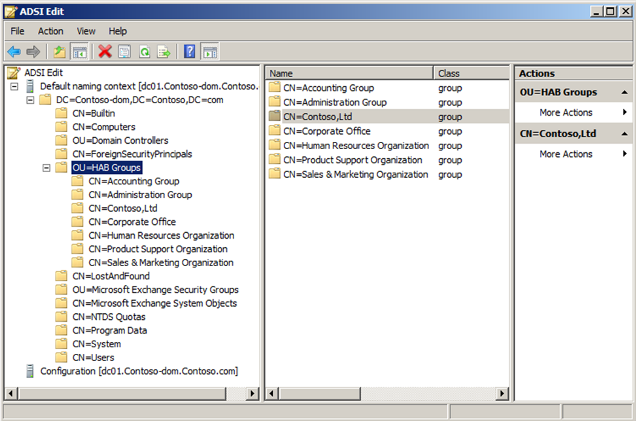The height and width of the screenshot is (421, 636).
Task: Select CN=LostAndFound in the tree
Action: (111, 276)
